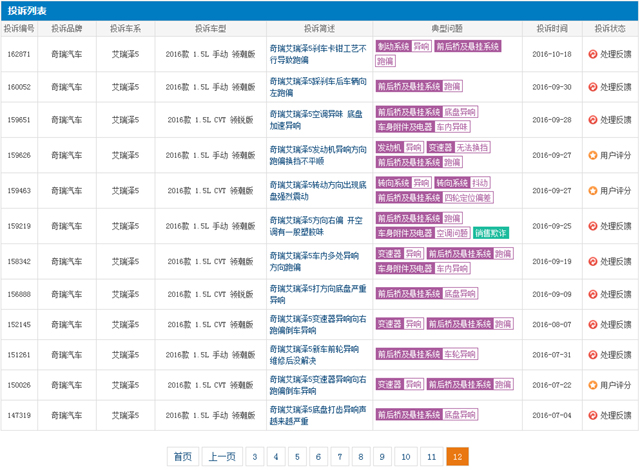Click 投诉列表 panel title
Image resolution: width=640 pixels, height=470 pixels.
[27, 11]
